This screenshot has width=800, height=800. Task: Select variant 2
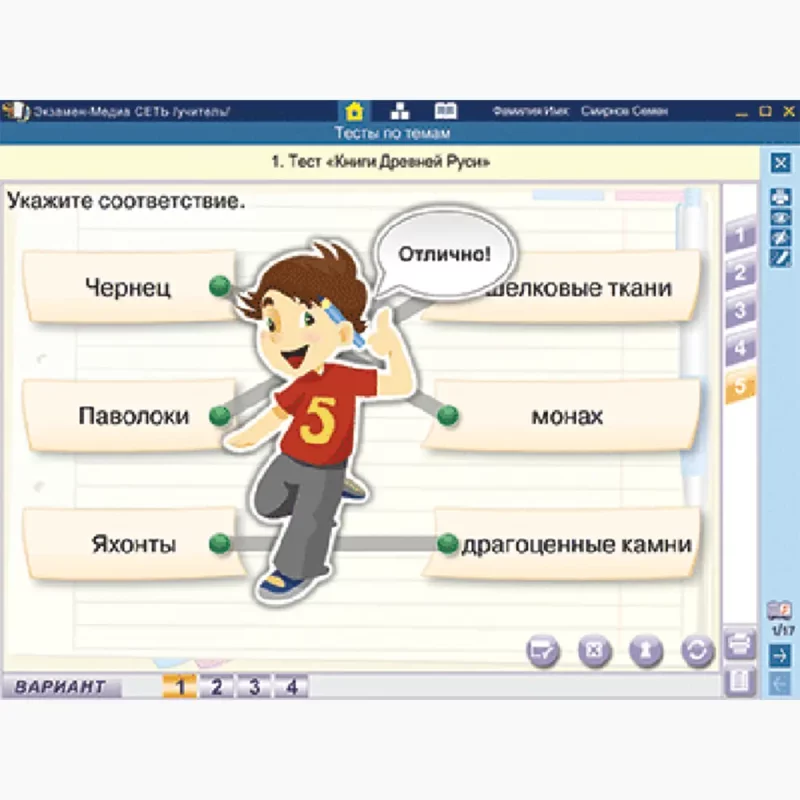(x=217, y=687)
